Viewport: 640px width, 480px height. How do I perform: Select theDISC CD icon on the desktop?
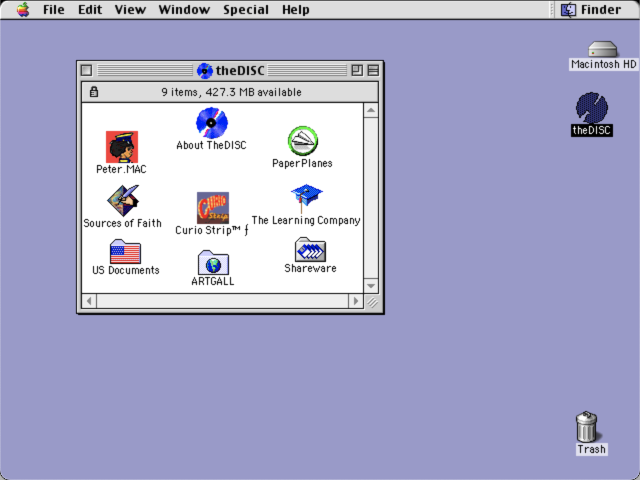click(x=592, y=108)
